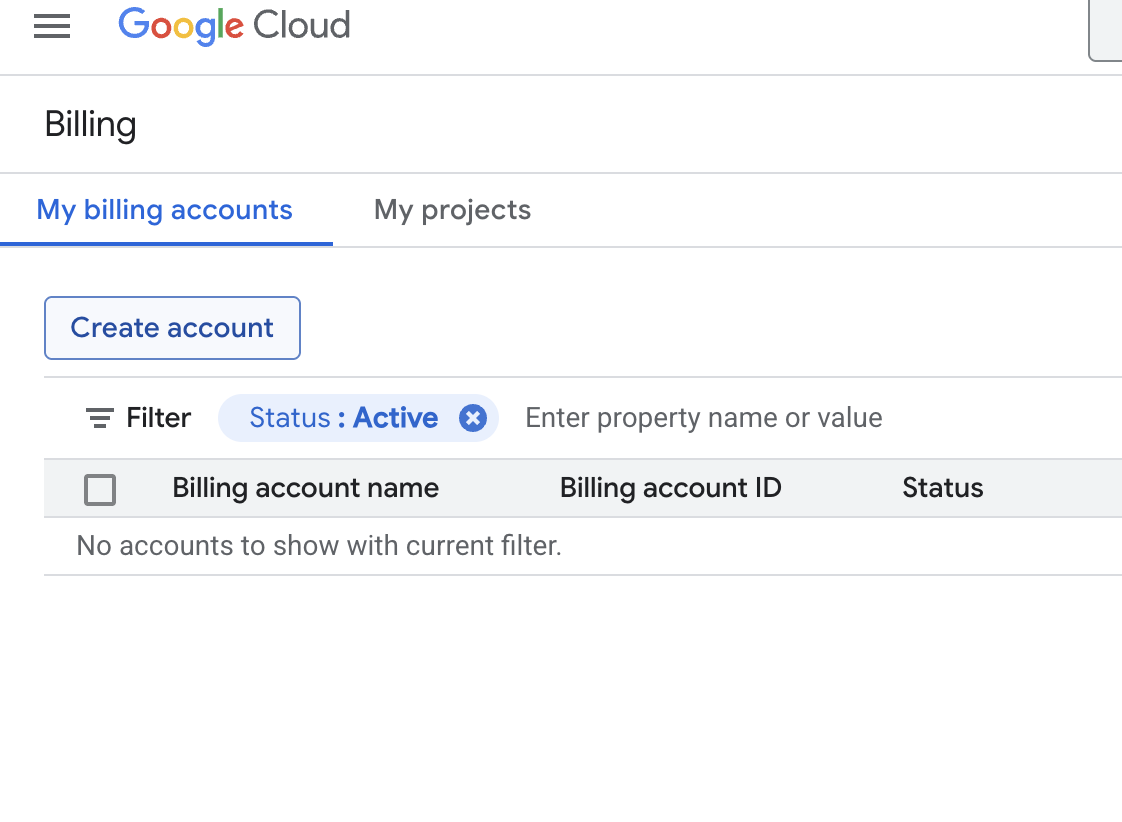Open the hamburger navigation menu
This screenshot has width=1122, height=822.
pos(52,26)
